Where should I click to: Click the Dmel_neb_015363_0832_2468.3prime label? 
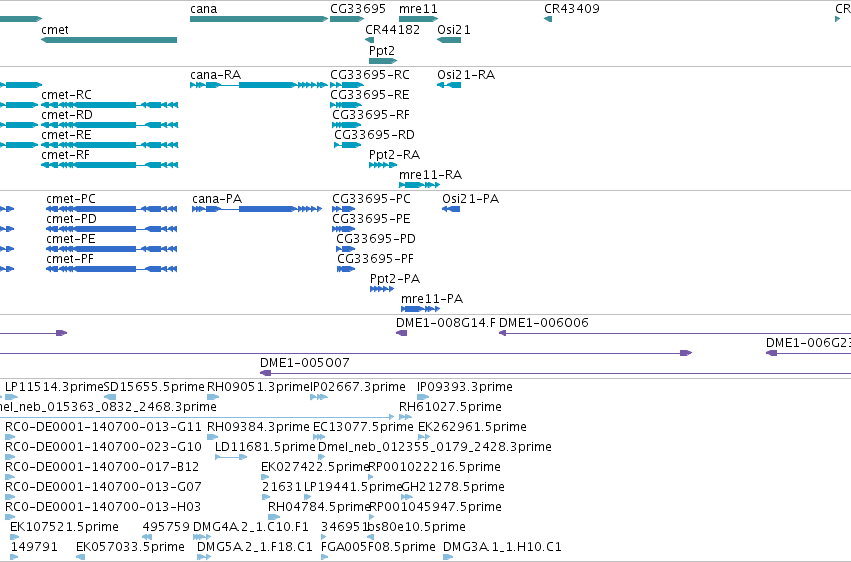coord(109,406)
